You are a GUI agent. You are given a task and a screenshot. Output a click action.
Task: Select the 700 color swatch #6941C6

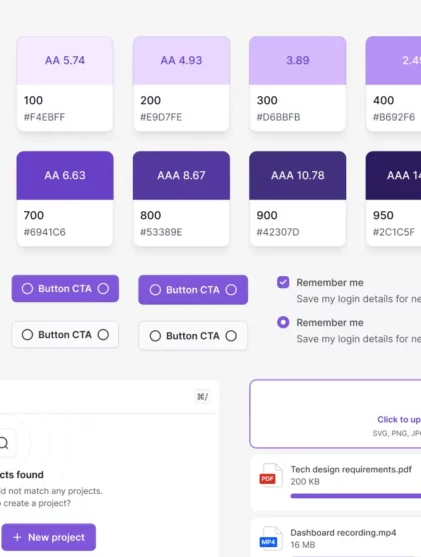(x=65, y=199)
